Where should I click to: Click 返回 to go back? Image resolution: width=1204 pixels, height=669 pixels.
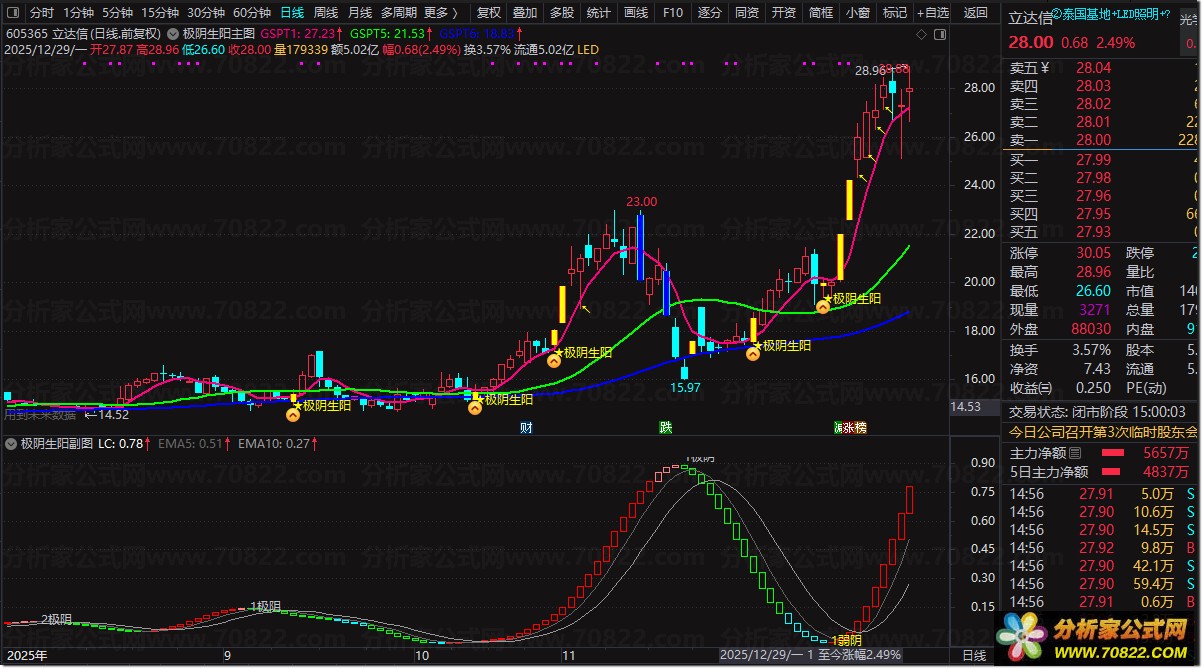(976, 13)
